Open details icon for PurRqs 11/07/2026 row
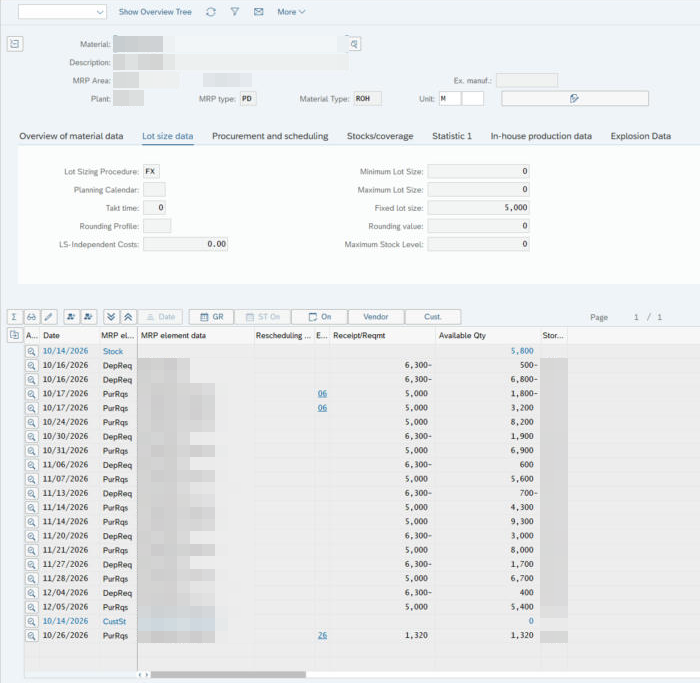This screenshot has width=700, height=683. 31,479
